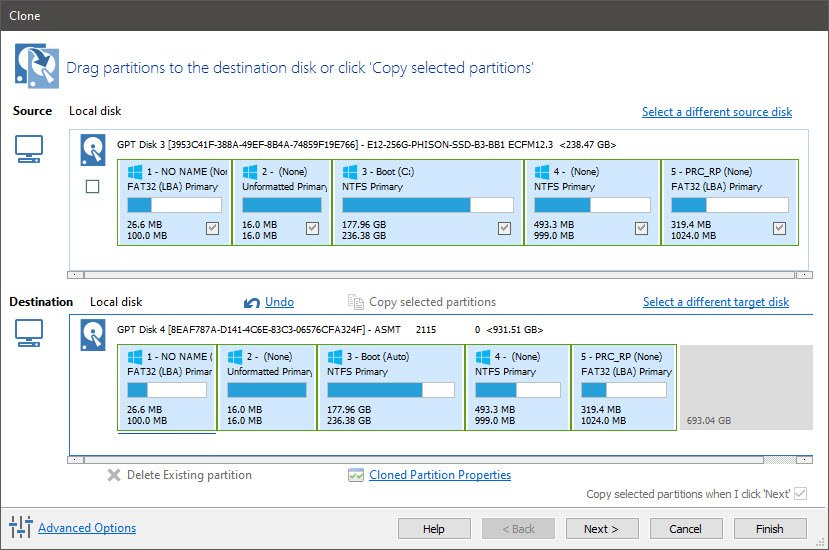Click the Undo arrow icon

coord(252,302)
